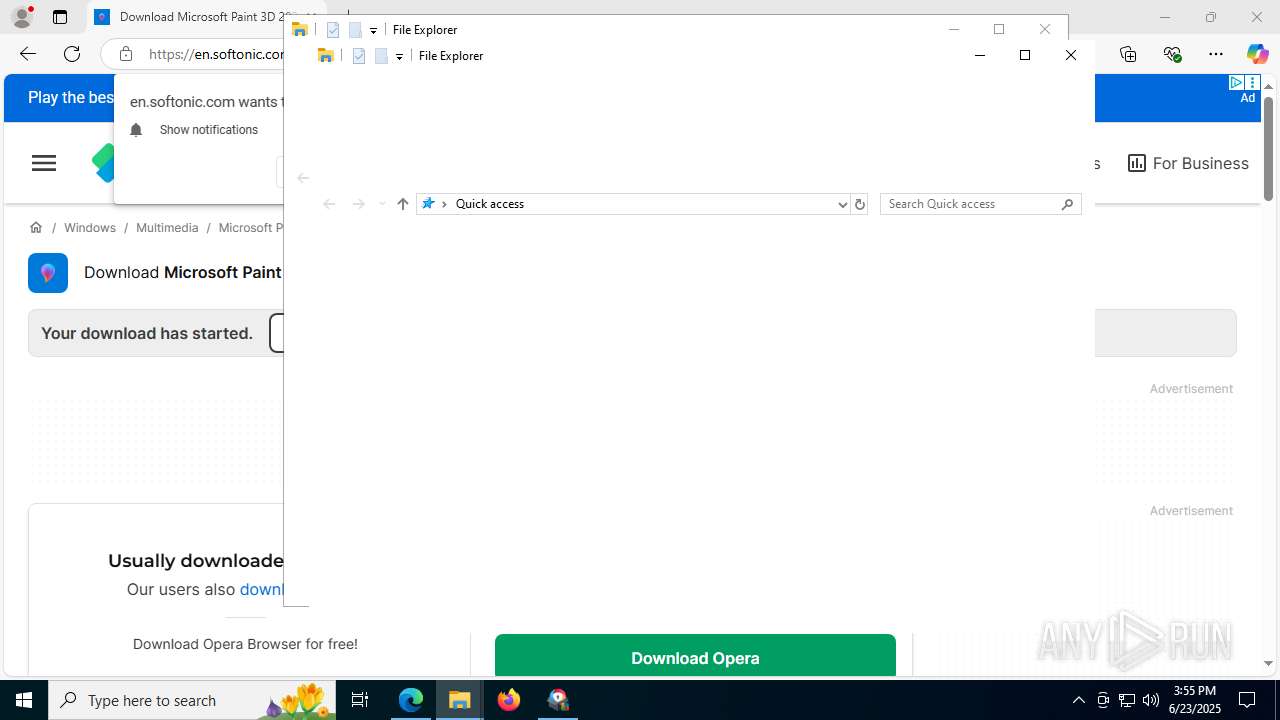This screenshot has height=720, width=1280.
Task: Click the page scrollbar down arrow
Action: [1268, 664]
